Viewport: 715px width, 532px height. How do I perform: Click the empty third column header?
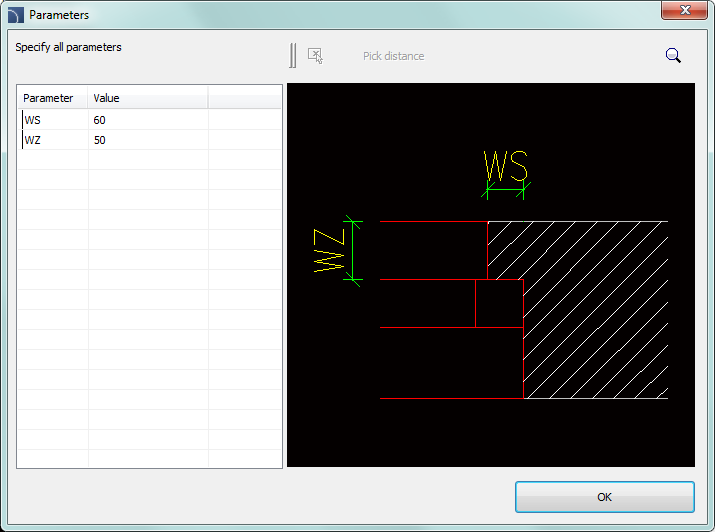[x=244, y=98]
